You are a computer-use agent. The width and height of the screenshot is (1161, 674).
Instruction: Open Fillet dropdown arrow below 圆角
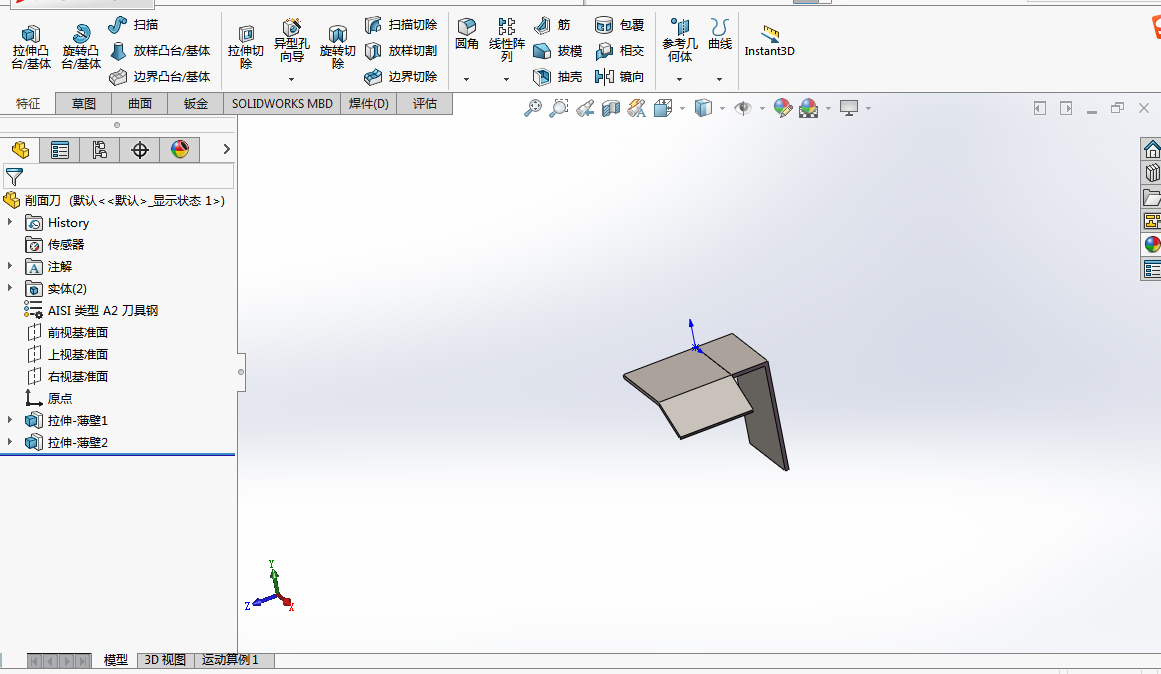click(x=466, y=79)
